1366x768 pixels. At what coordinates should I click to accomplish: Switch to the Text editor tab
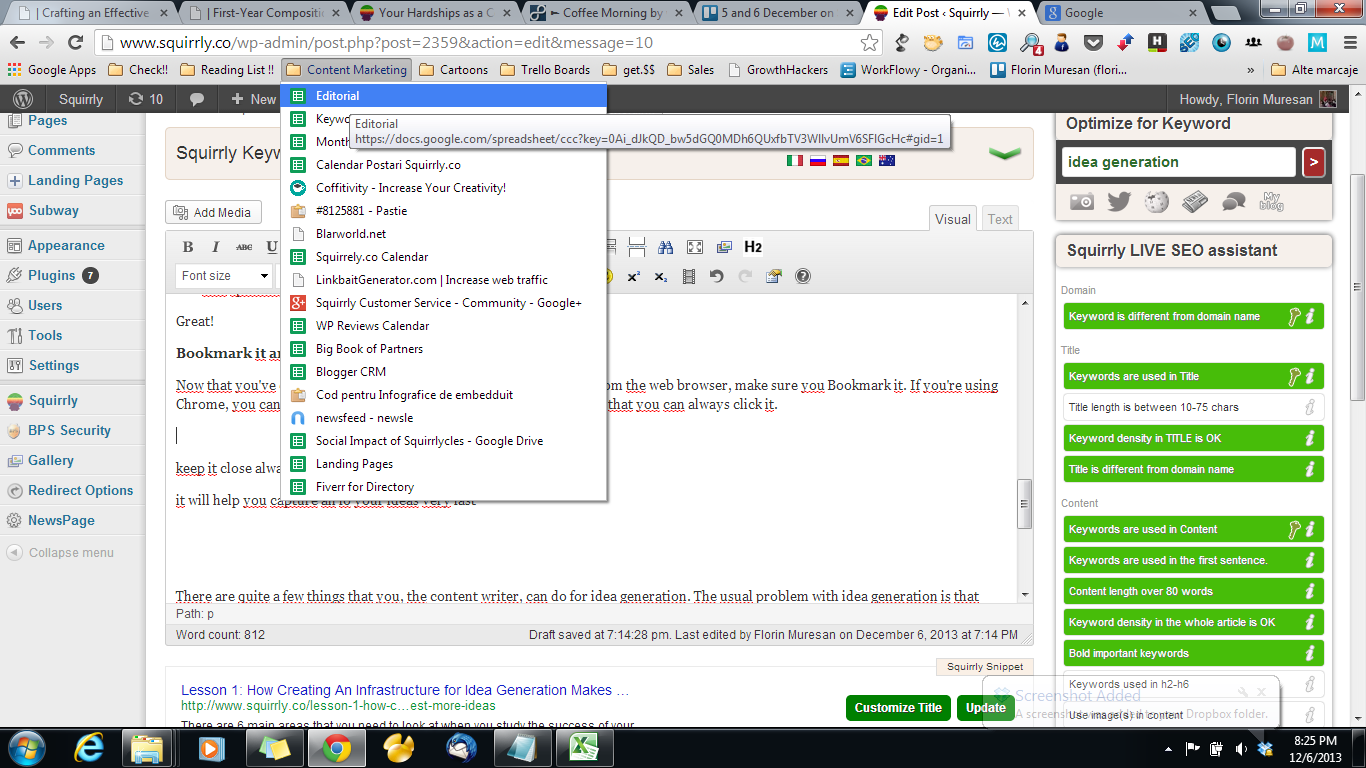coord(1000,219)
